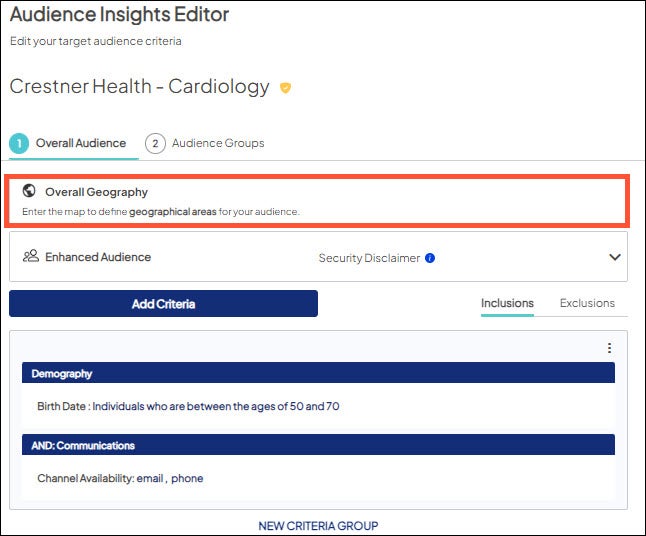This screenshot has width=646, height=536.
Task: Select the step 2 number circle
Action: coord(155,143)
